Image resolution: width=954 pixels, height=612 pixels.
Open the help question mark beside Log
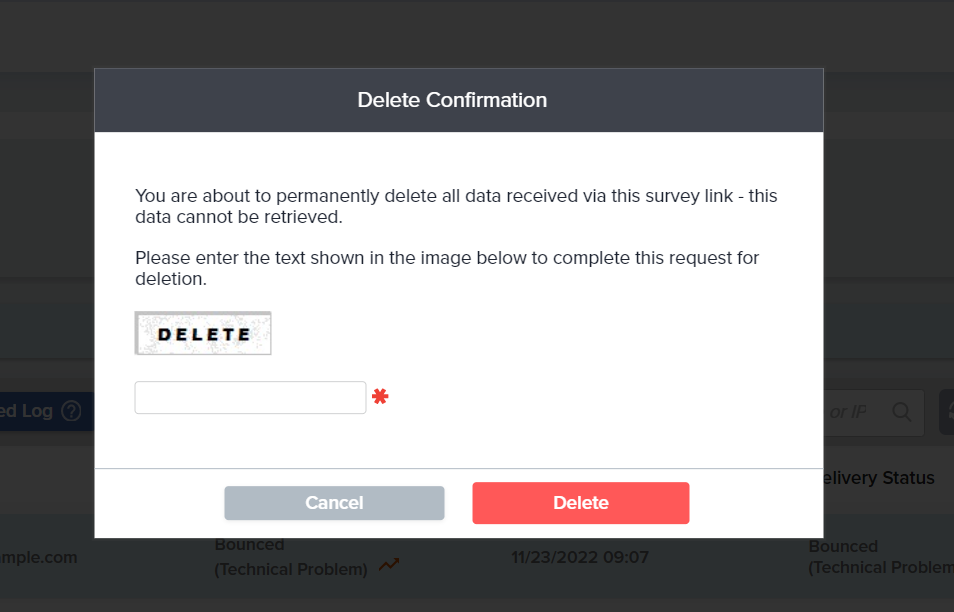tap(71, 411)
